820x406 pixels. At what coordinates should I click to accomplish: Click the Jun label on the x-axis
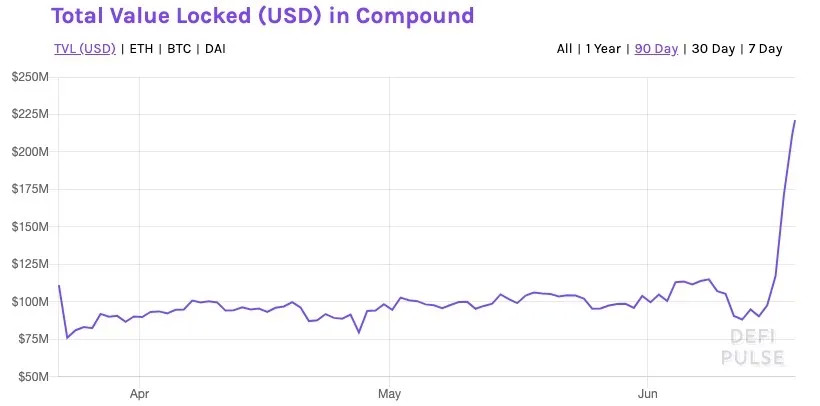[648, 393]
